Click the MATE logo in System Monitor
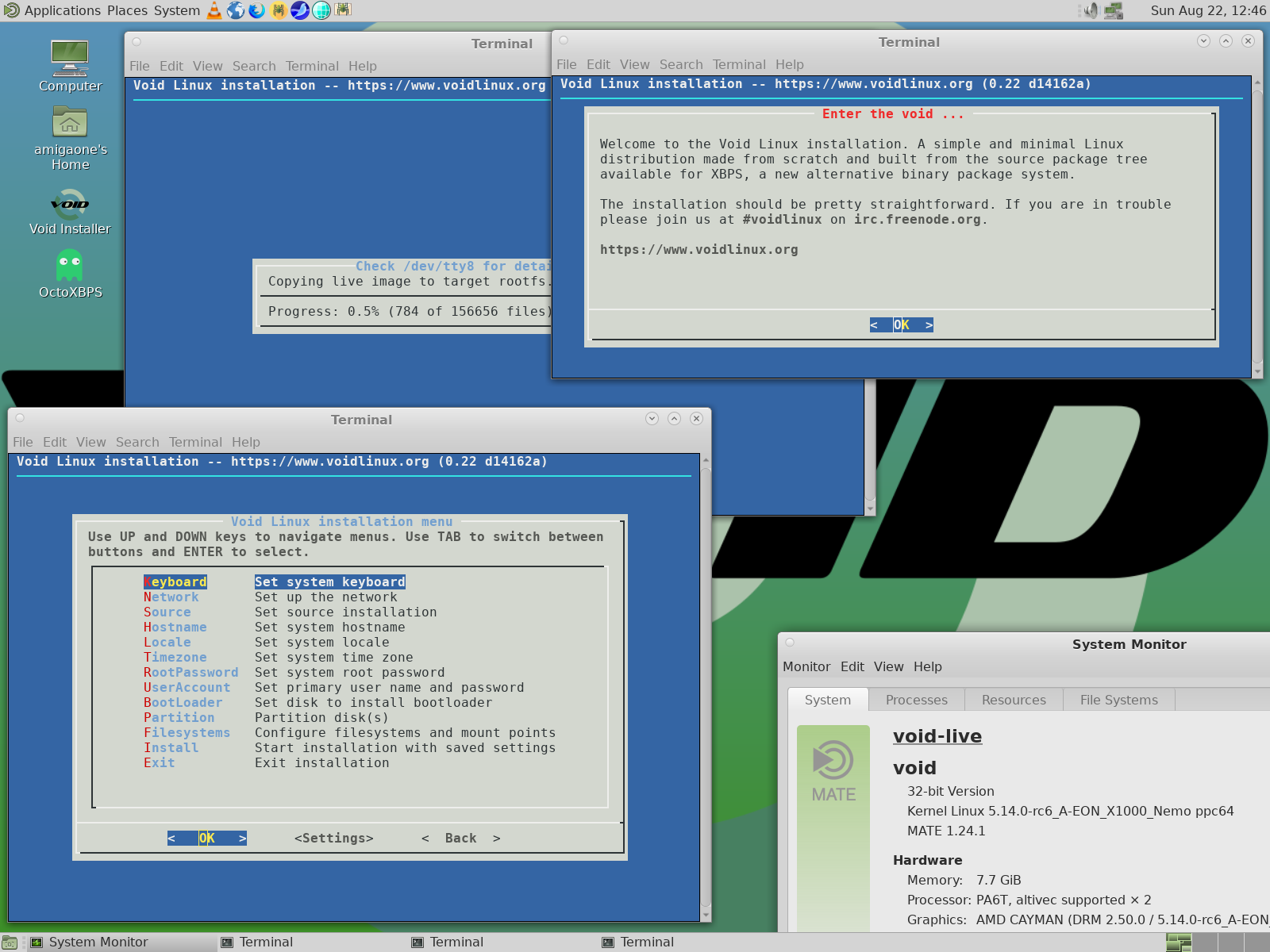Image resolution: width=1270 pixels, height=952 pixels. pyautogui.click(x=833, y=771)
